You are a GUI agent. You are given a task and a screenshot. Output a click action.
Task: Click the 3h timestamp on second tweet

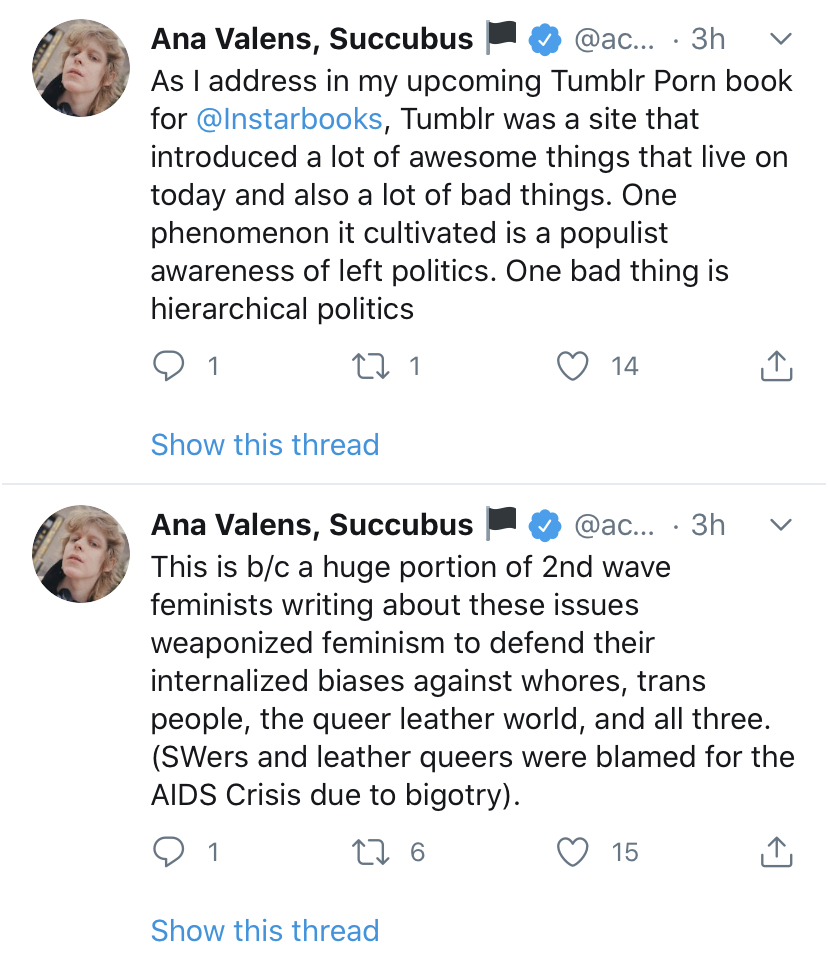point(708,524)
